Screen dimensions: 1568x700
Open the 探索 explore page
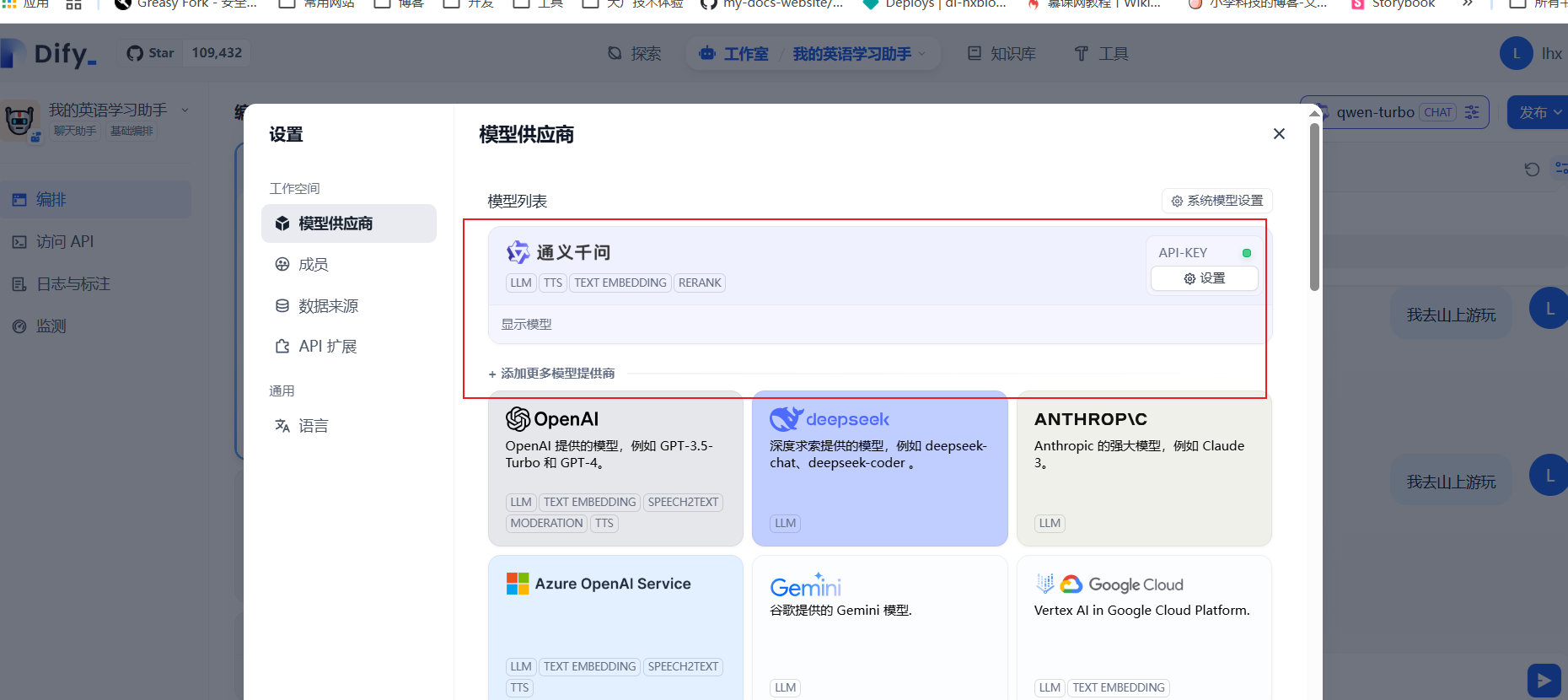click(x=635, y=54)
